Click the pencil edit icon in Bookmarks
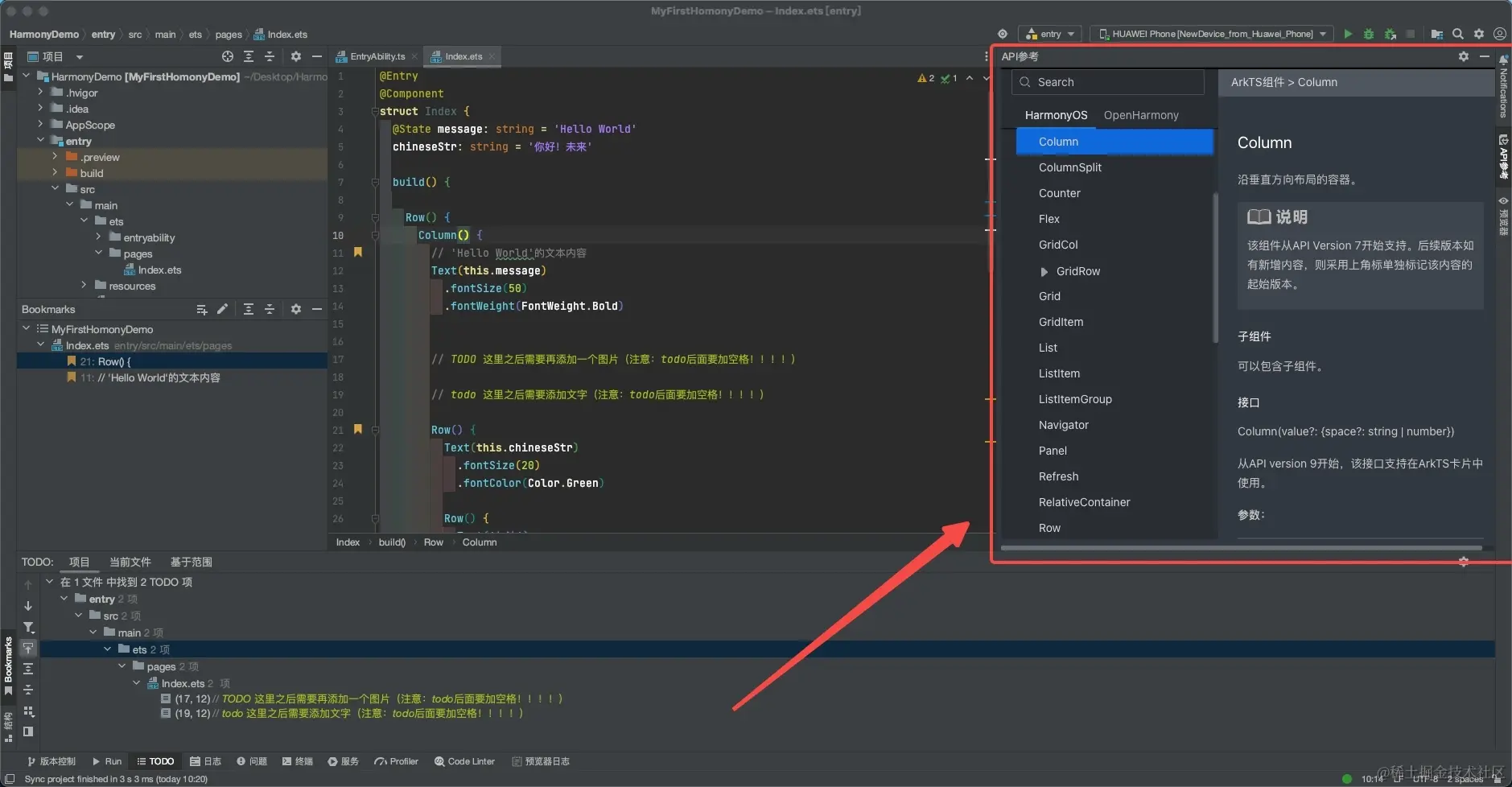 point(222,309)
